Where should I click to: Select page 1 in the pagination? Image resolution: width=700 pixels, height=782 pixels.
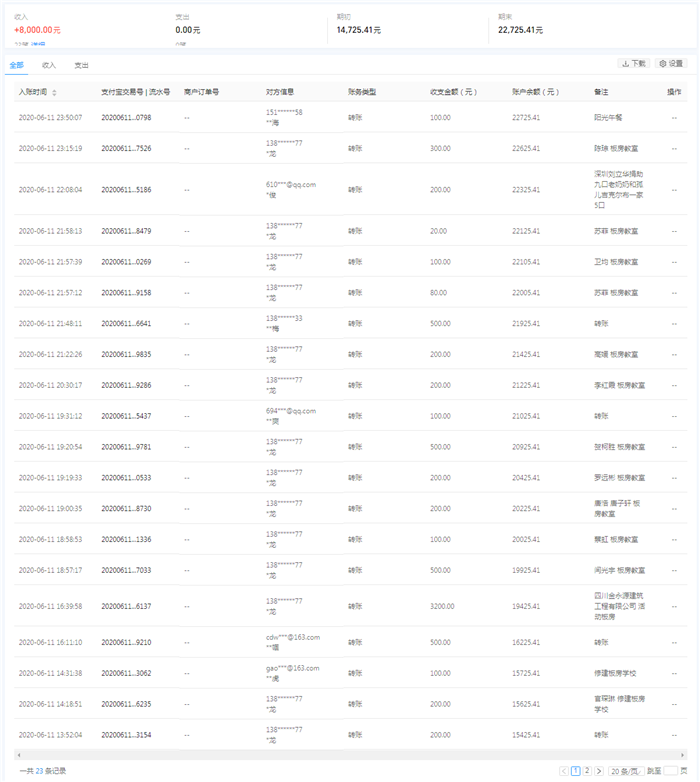[576, 771]
